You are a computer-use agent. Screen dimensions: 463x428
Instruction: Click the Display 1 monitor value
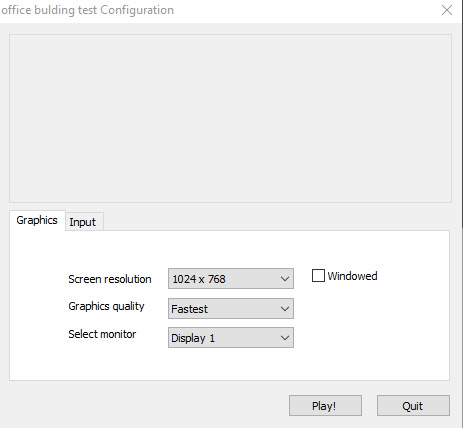tap(193, 338)
